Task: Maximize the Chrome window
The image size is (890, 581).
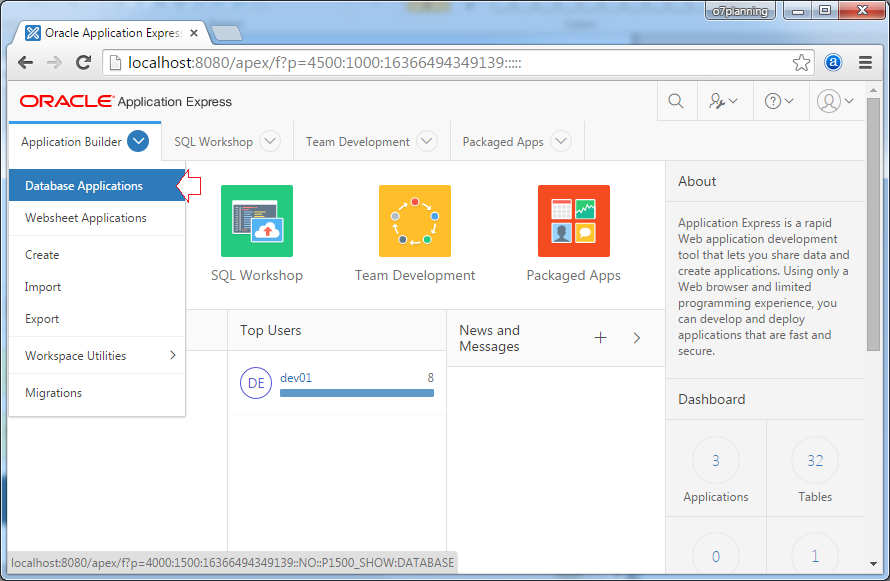Action: 825,11
